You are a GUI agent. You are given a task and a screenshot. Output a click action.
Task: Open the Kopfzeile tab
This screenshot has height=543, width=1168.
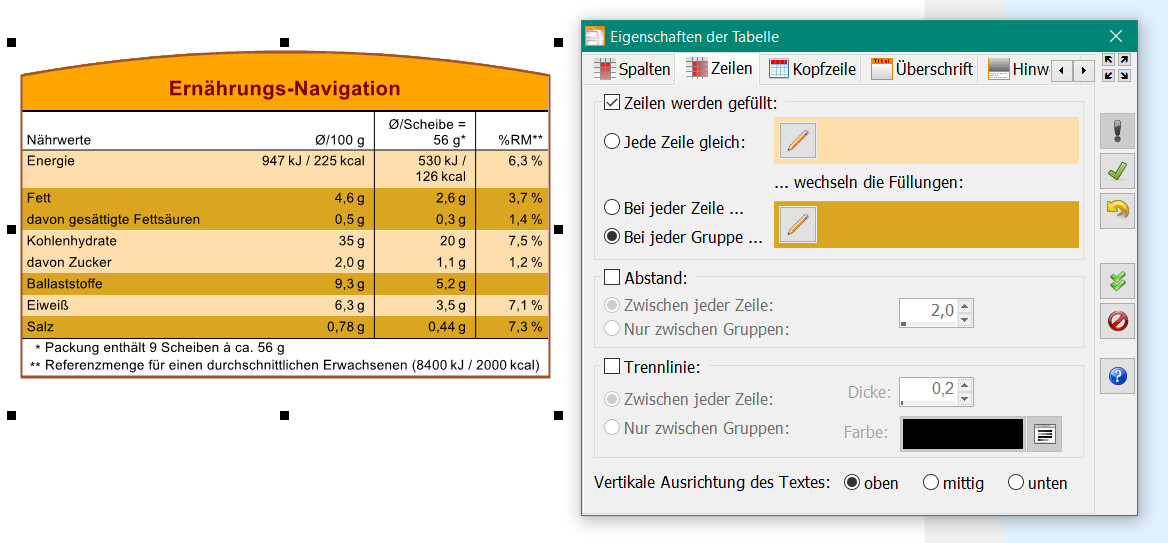812,69
